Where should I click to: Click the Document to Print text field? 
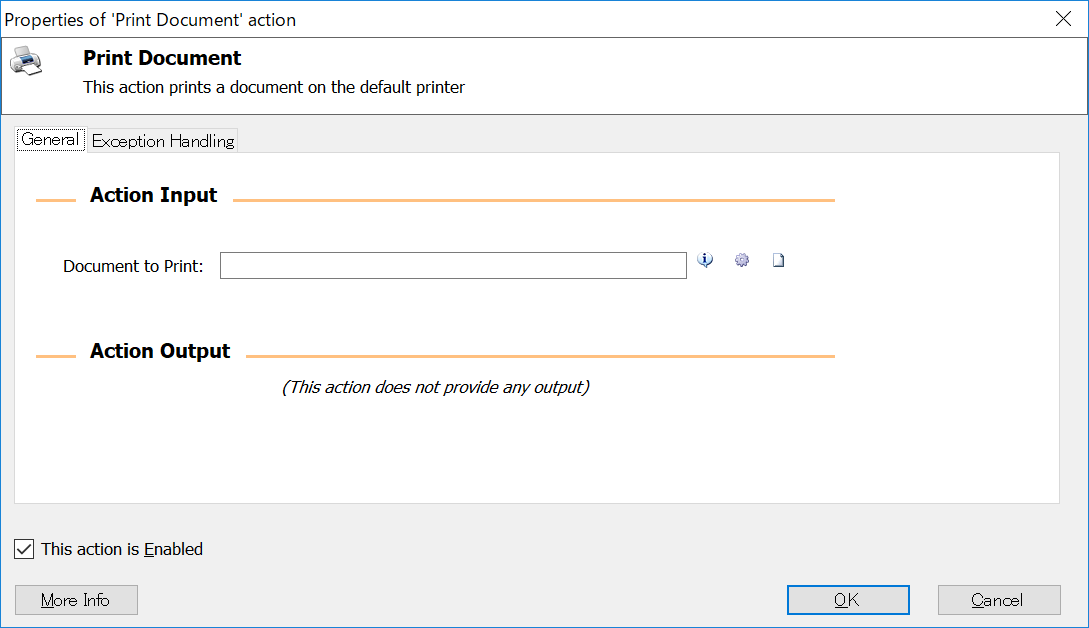452,265
